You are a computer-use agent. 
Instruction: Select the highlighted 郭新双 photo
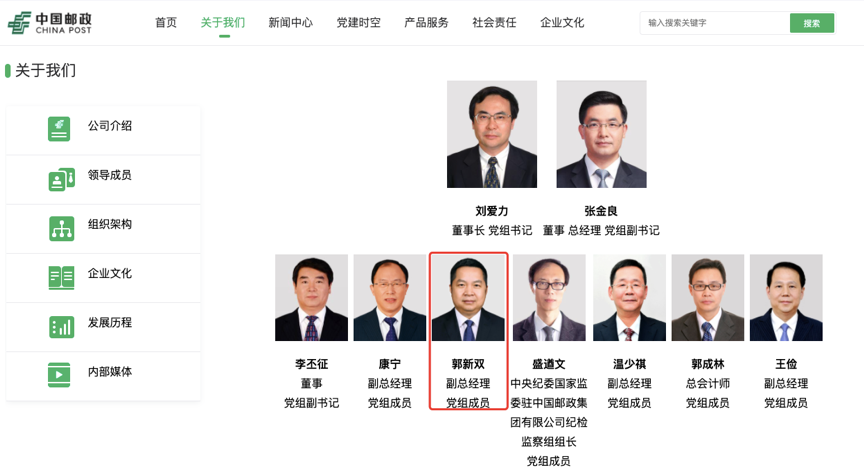468,298
